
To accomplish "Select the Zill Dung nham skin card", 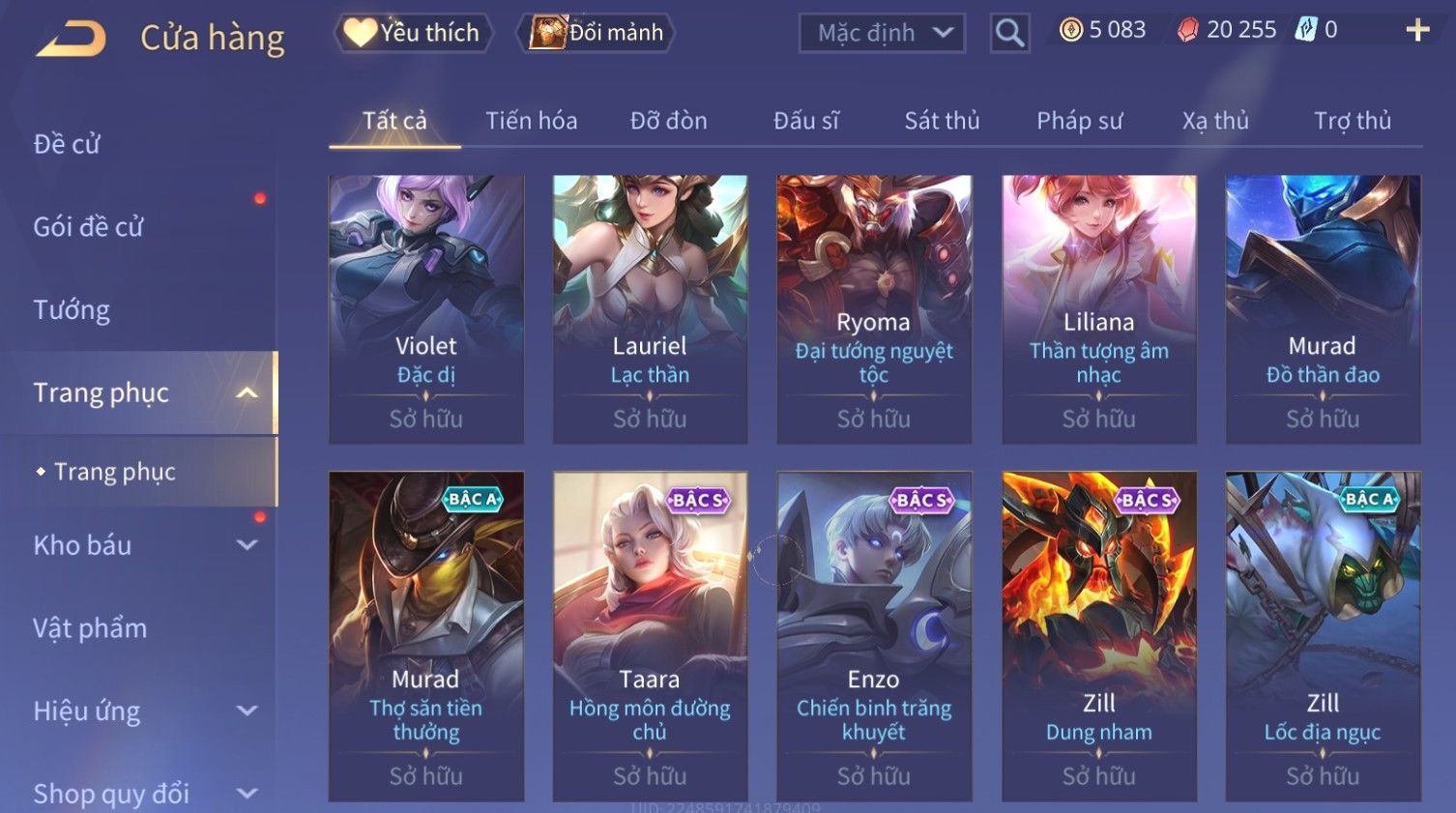I will [1099, 636].
